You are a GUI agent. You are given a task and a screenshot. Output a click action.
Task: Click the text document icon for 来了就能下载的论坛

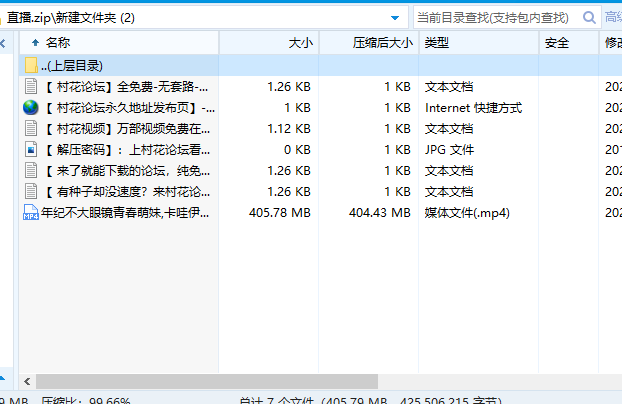31,170
